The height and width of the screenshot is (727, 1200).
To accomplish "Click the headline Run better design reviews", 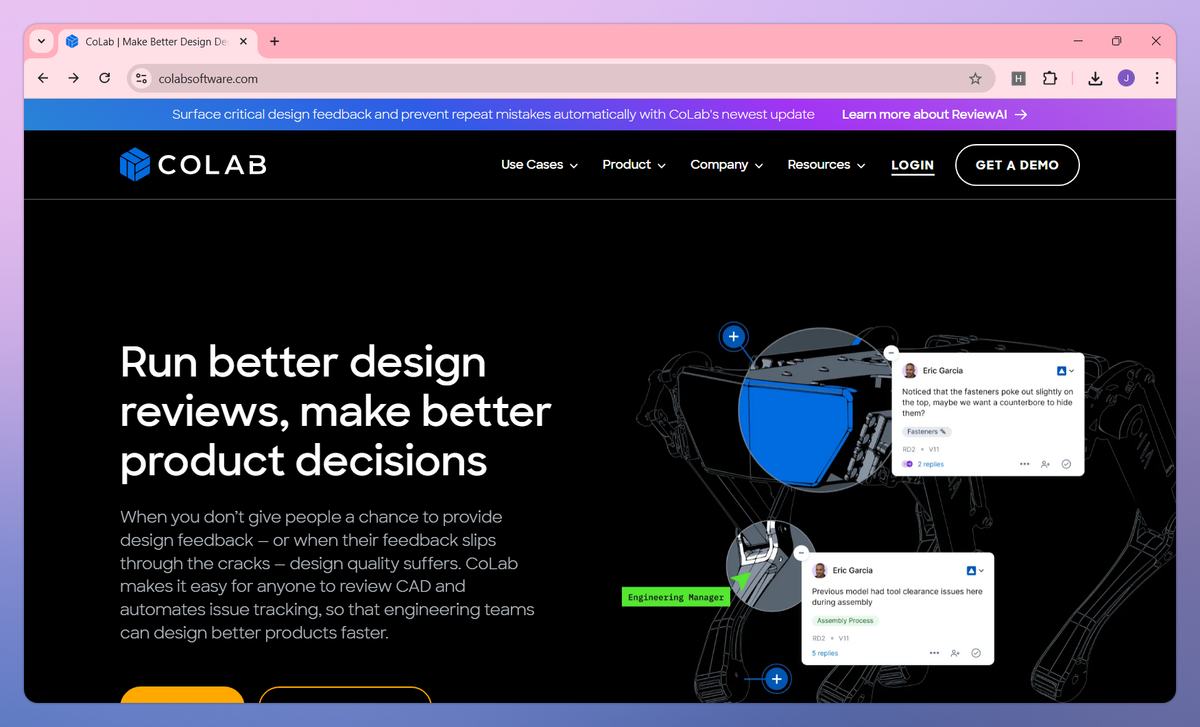I will pos(336,411).
